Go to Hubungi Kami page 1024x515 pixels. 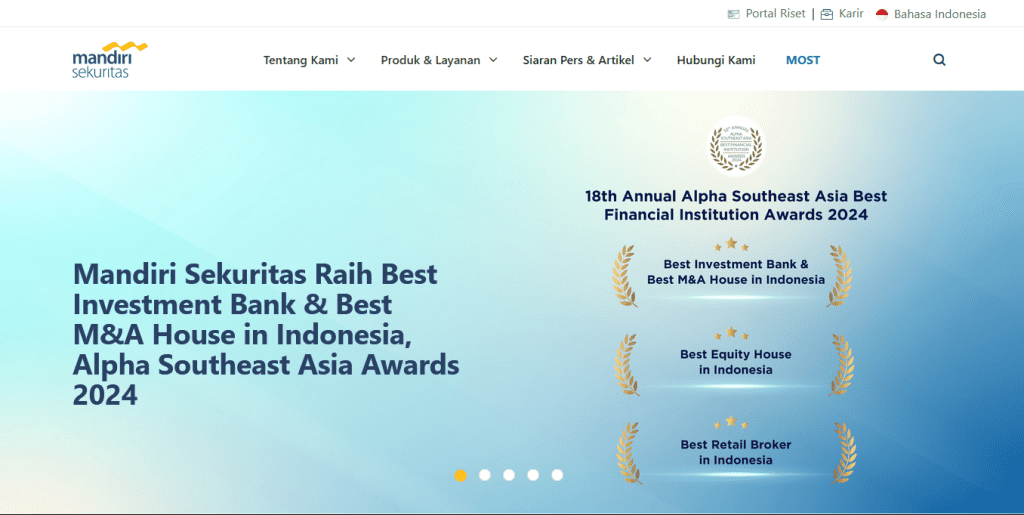[x=716, y=60]
